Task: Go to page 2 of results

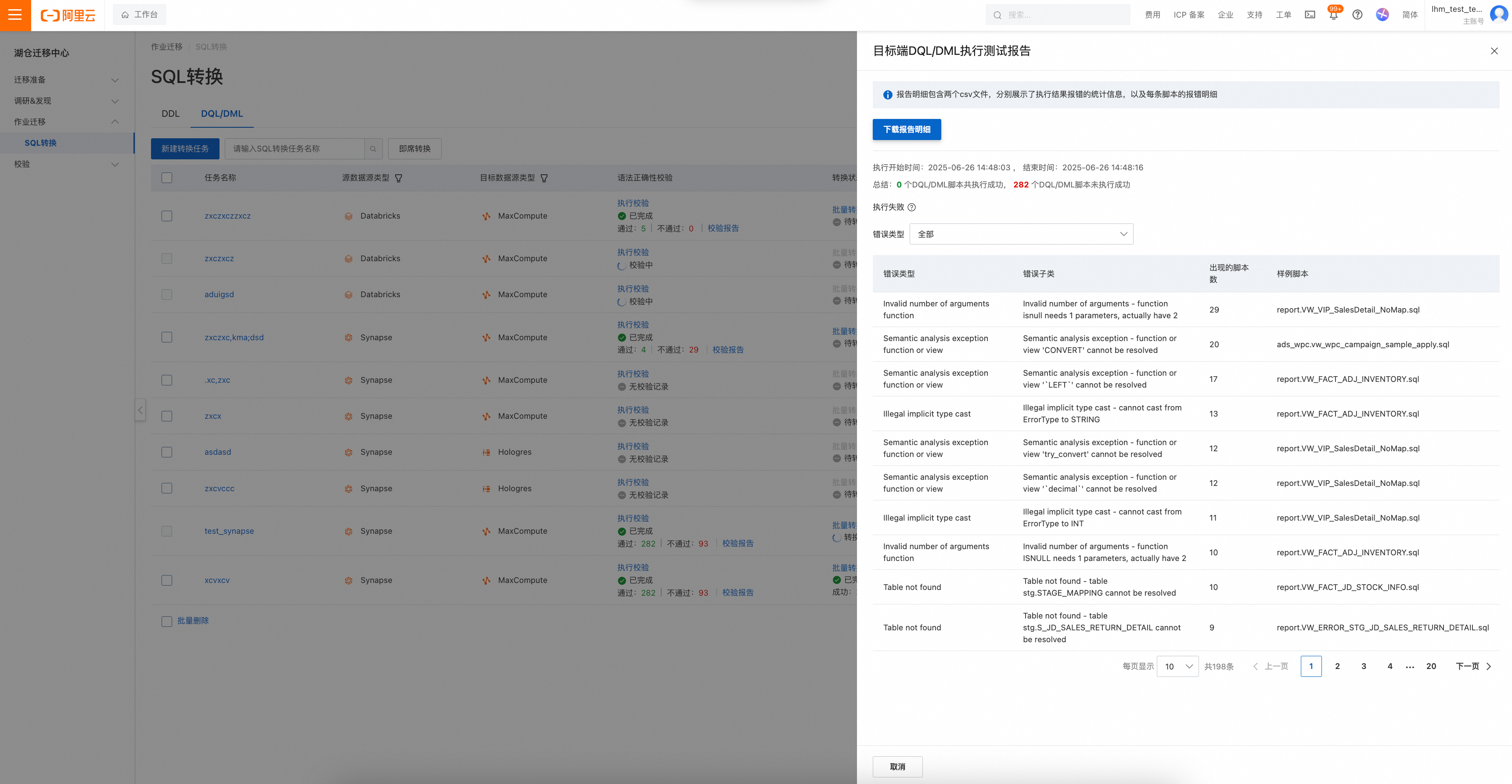Action: 1338,667
